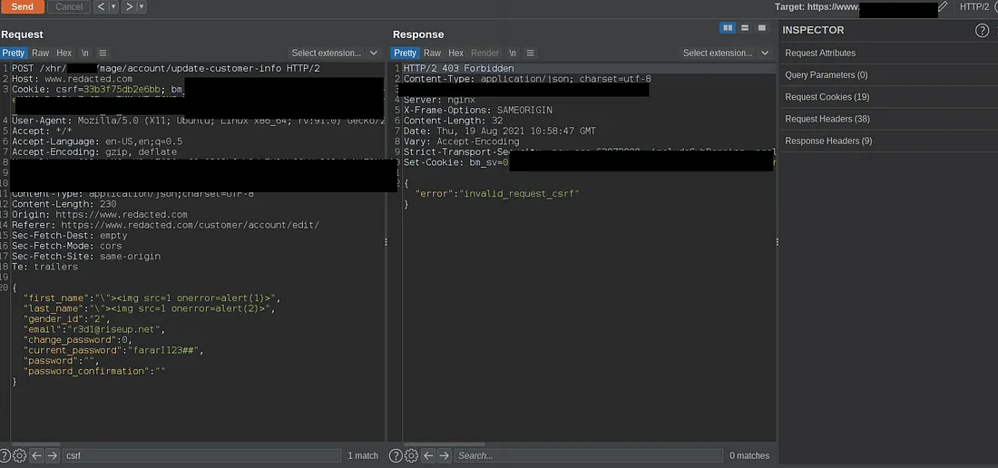Open Response Select extension dropdown
Image resolution: width=998 pixels, height=468 pixels.
click(726, 53)
